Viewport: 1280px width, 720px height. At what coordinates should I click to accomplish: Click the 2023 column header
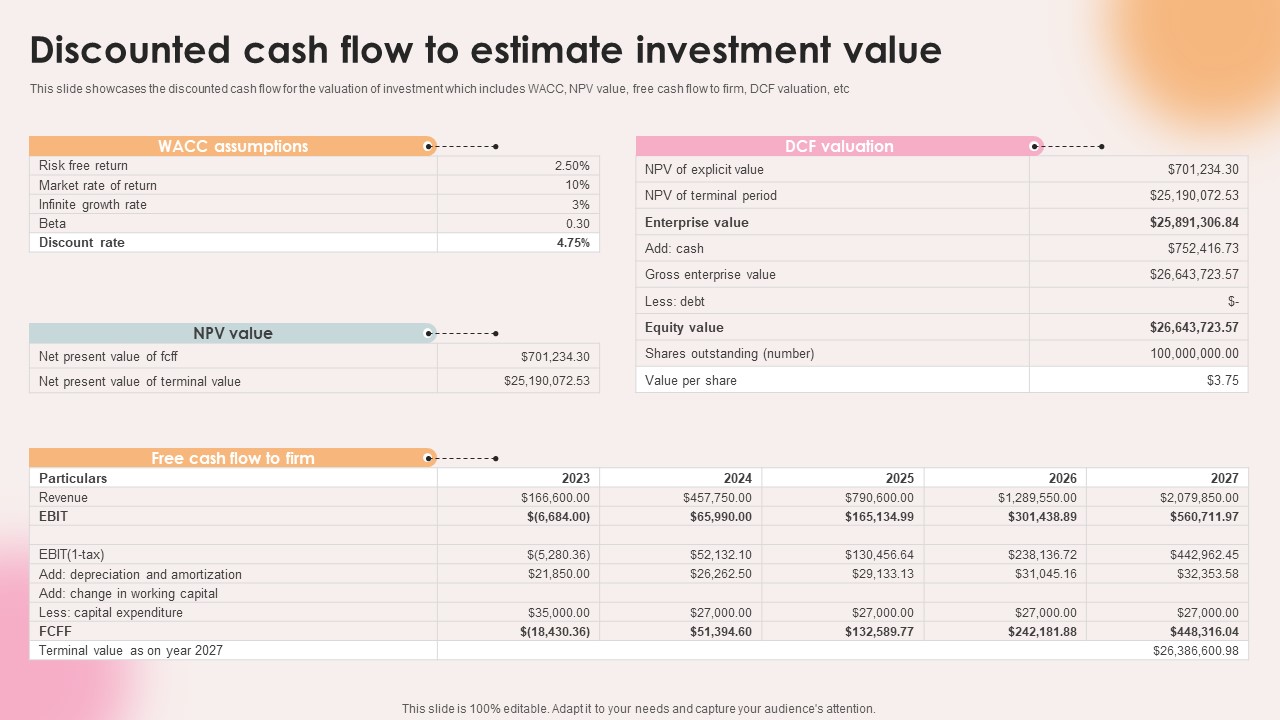tap(576, 478)
